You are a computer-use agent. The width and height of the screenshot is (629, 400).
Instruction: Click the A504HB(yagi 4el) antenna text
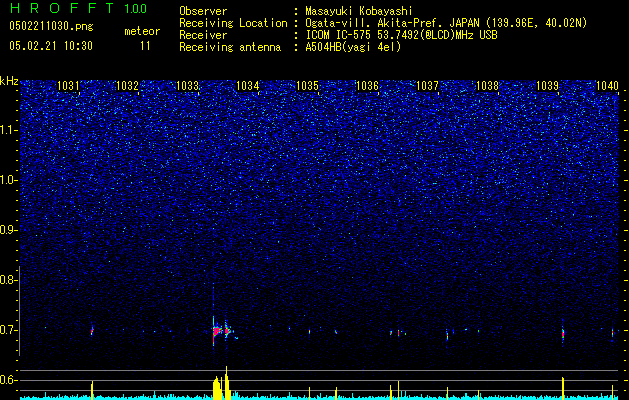(353, 47)
